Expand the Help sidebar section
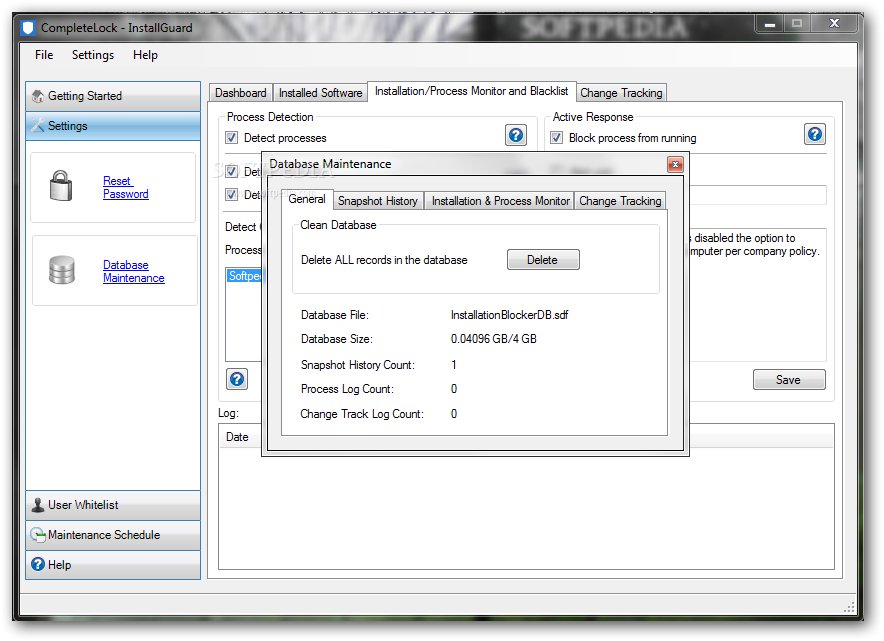This screenshot has width=884, height=641. tap(113, 564)
